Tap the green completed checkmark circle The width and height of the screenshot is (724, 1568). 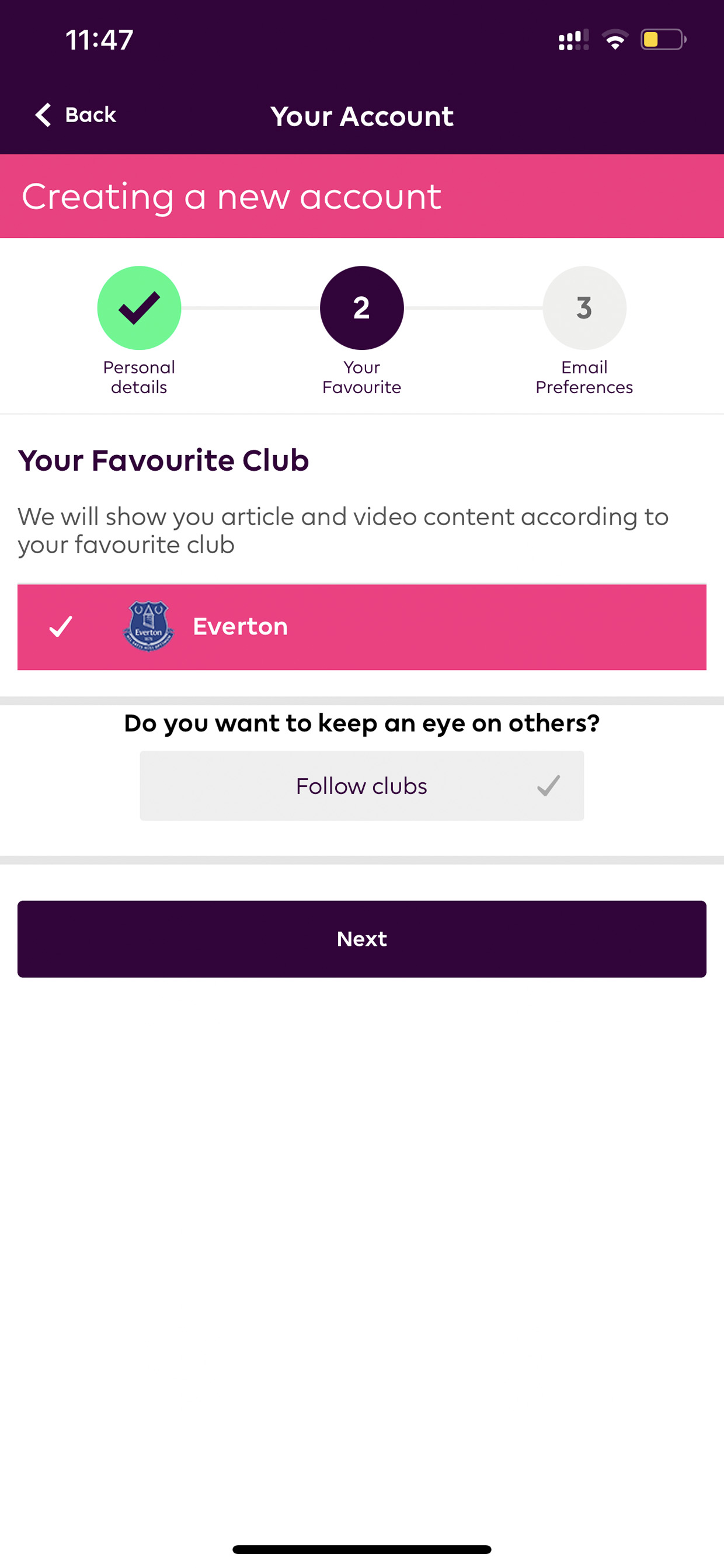(x=140, y=308)
